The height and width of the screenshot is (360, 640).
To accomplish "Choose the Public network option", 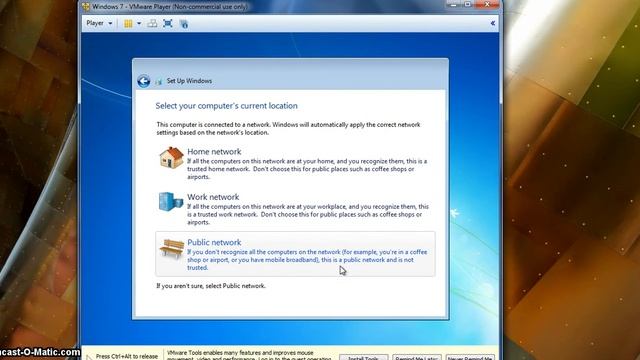I will pyautogui.click(x=295, y=254).
